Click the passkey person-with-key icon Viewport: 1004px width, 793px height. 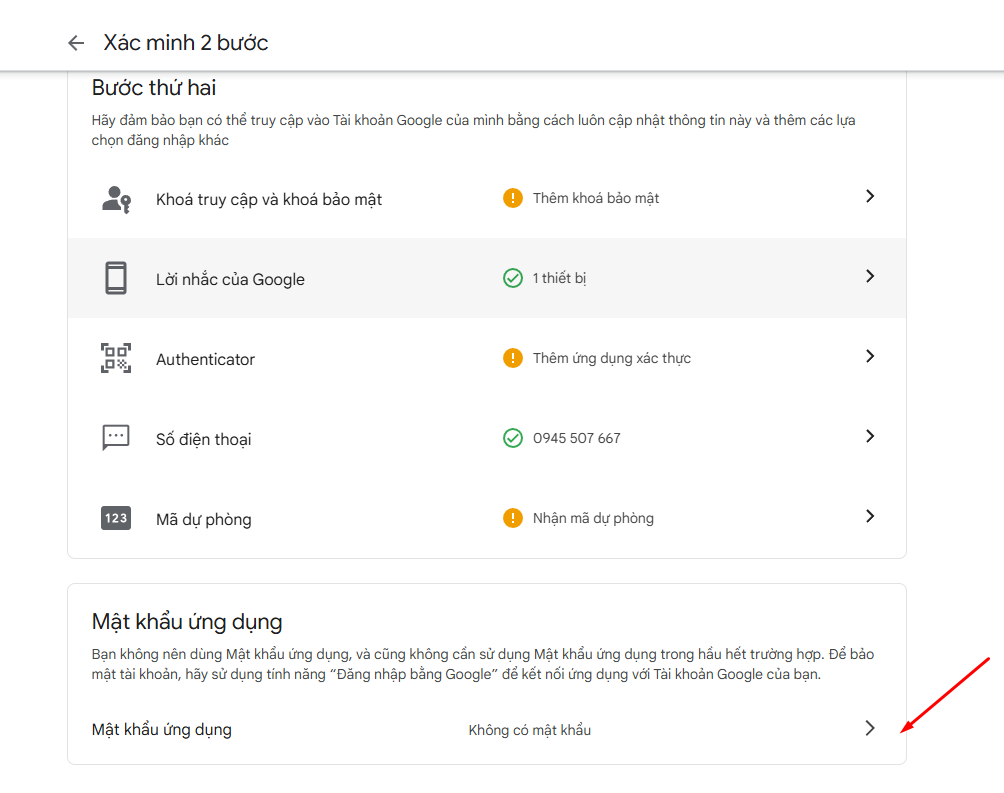tap(116, 199)
